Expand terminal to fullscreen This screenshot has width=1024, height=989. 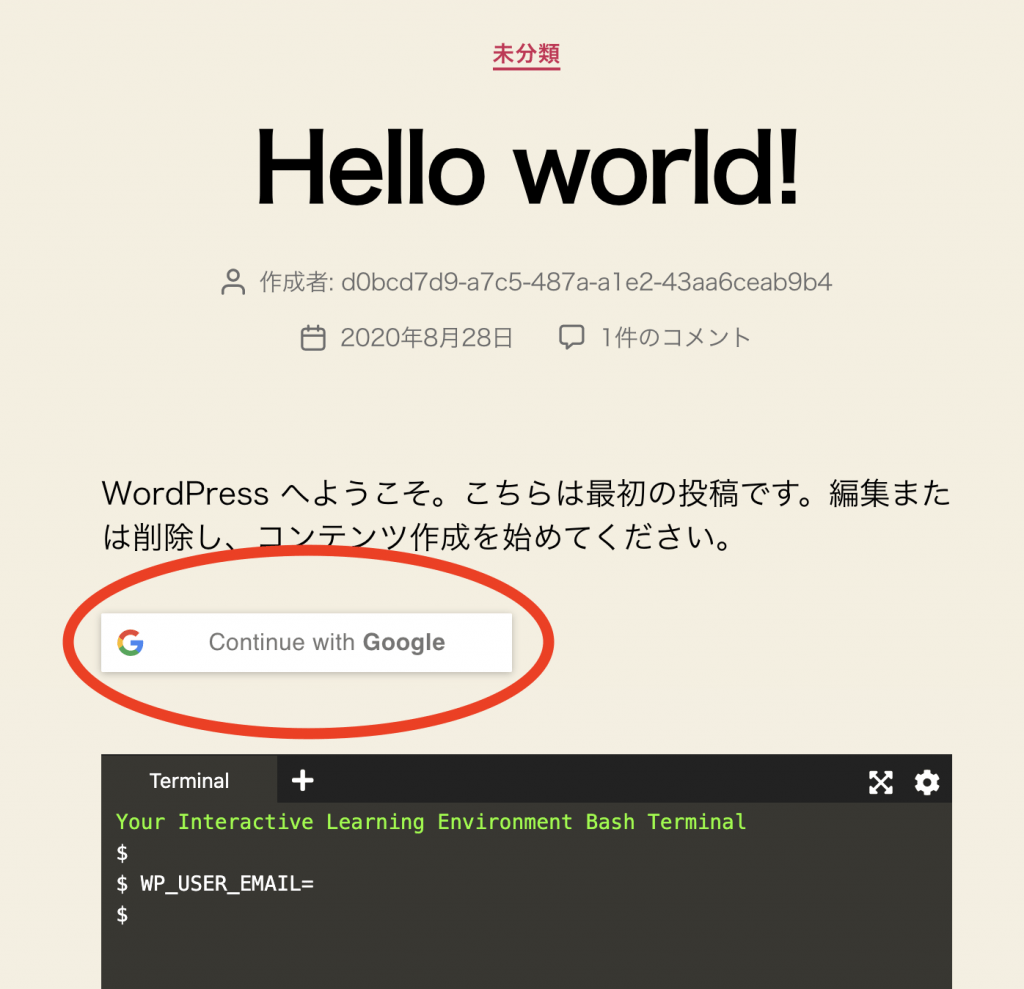click(x=880, y=782)
